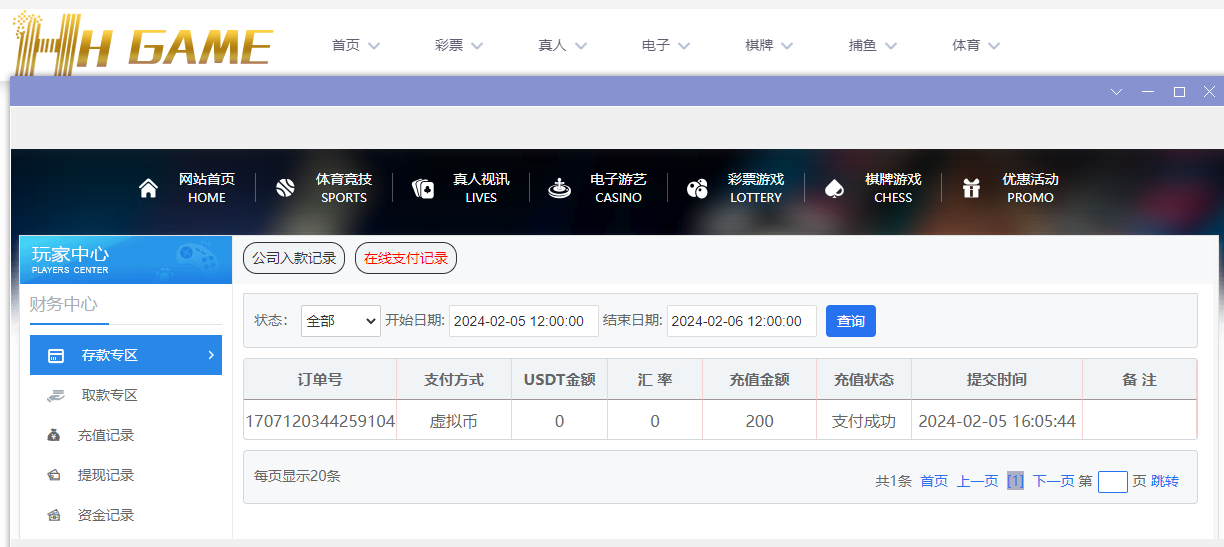Screen dimensions: 1224x547
Task: Click the page number input box
Action: pyautogui.click(x=1112, y=481)
